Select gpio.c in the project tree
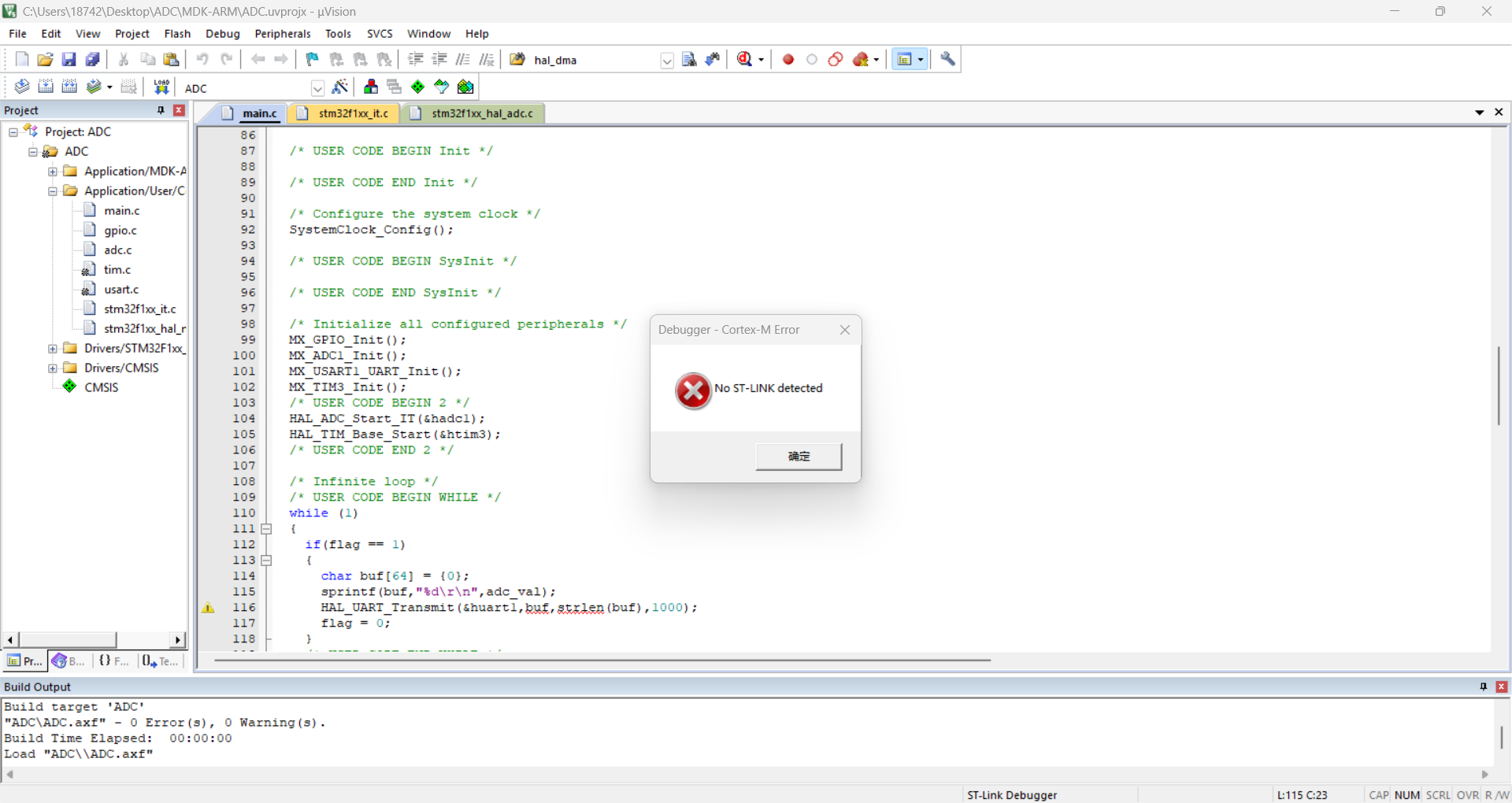The image size is (1512, 803). pos(120,231)
